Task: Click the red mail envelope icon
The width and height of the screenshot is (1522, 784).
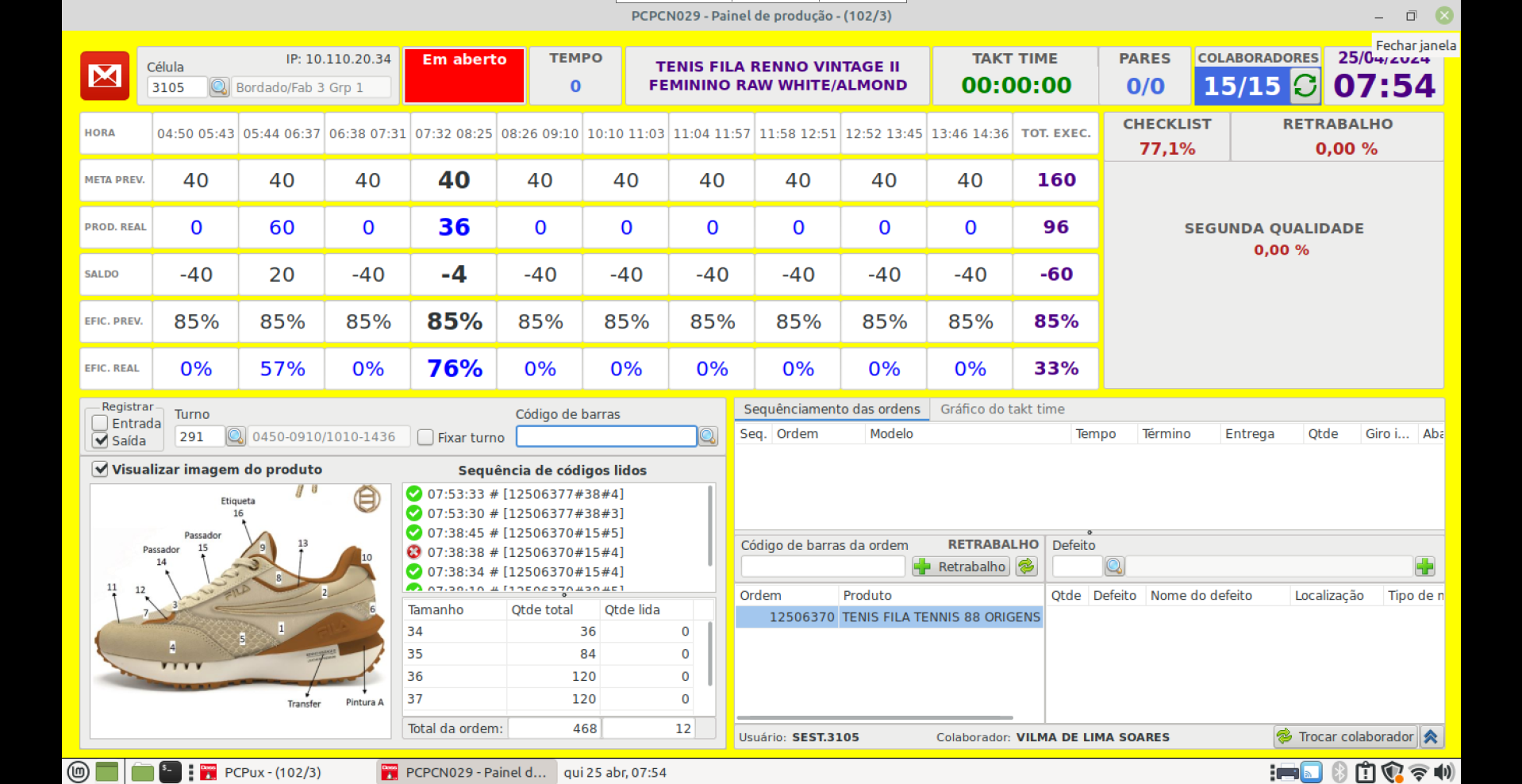Action: click(x=105, y=76)
